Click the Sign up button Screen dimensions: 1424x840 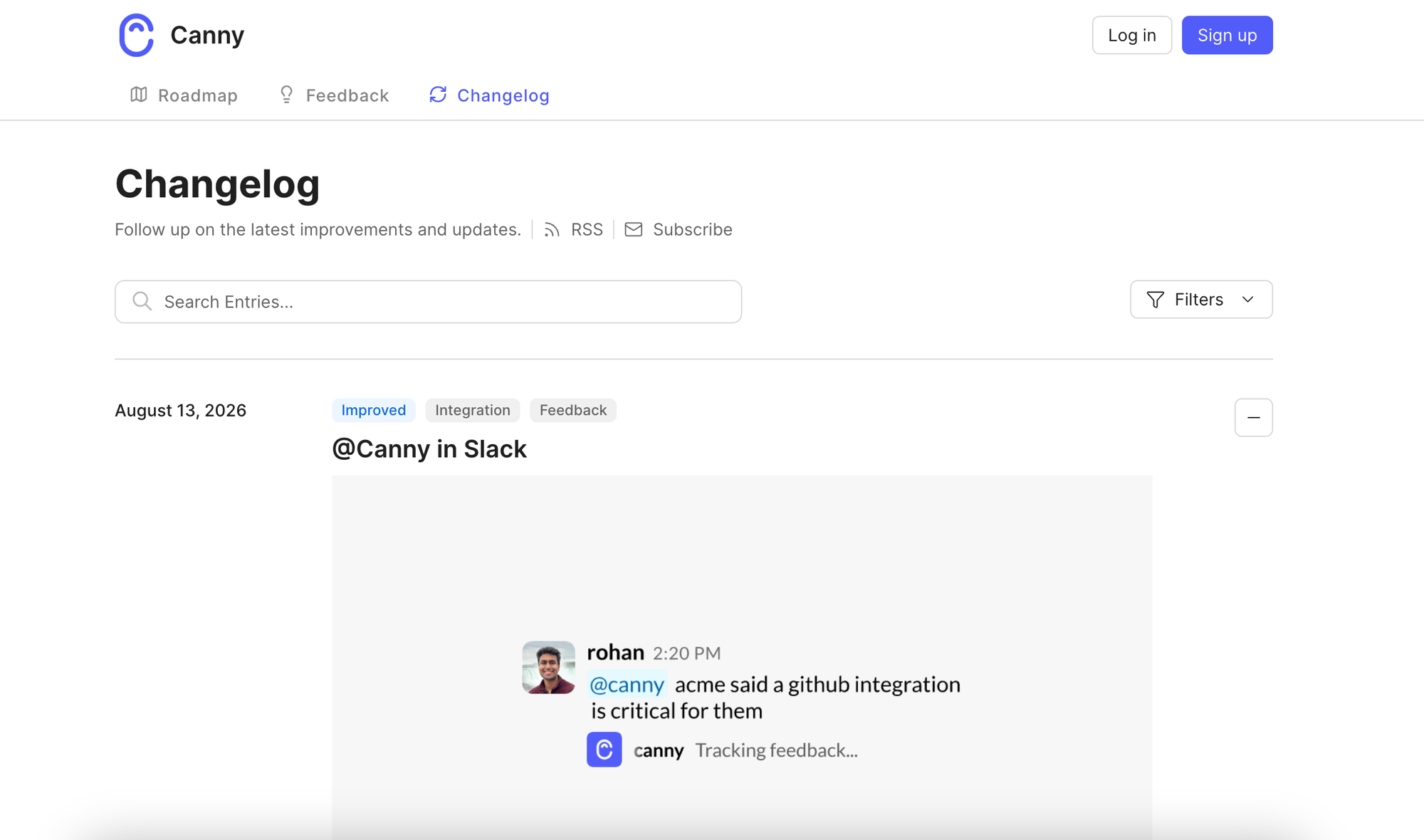(1227, 35)
